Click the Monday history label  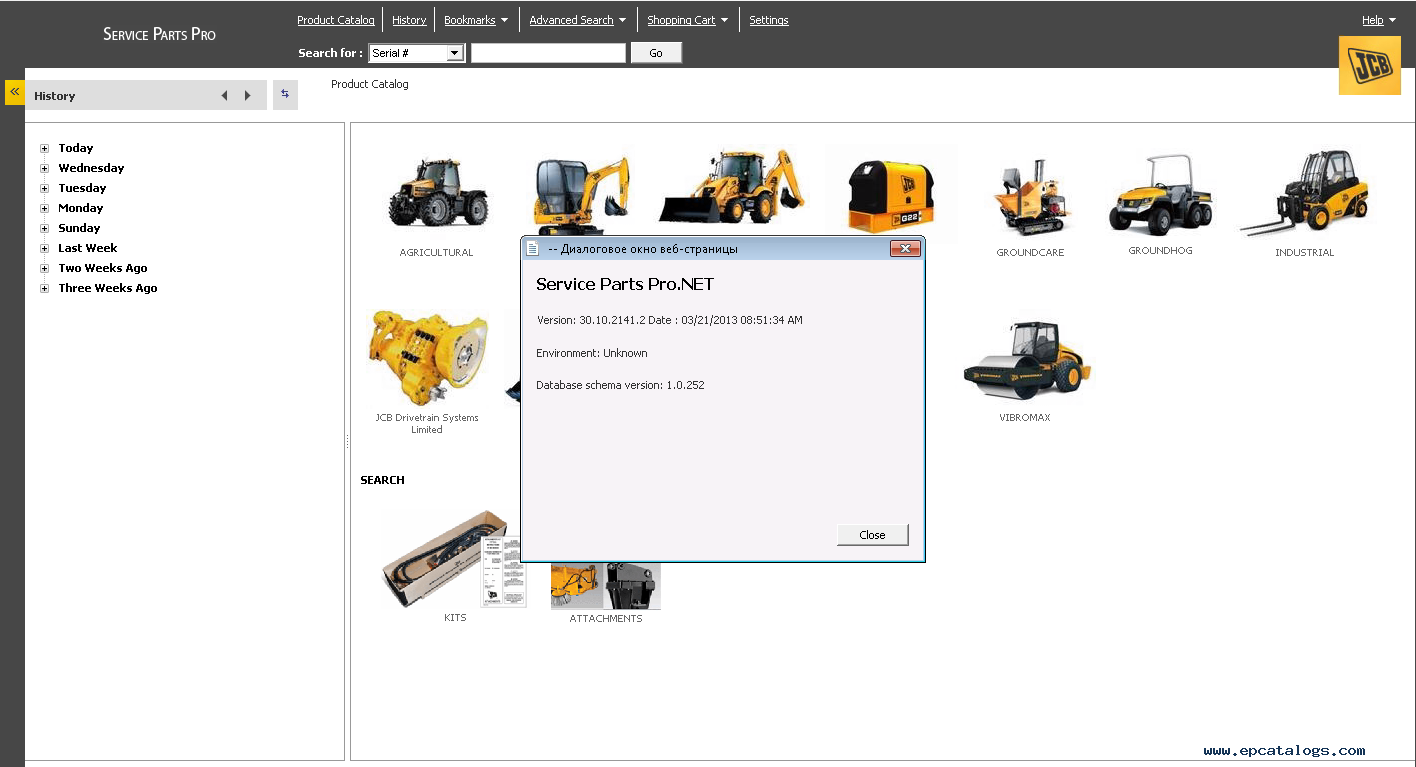[x=81, y=208]
